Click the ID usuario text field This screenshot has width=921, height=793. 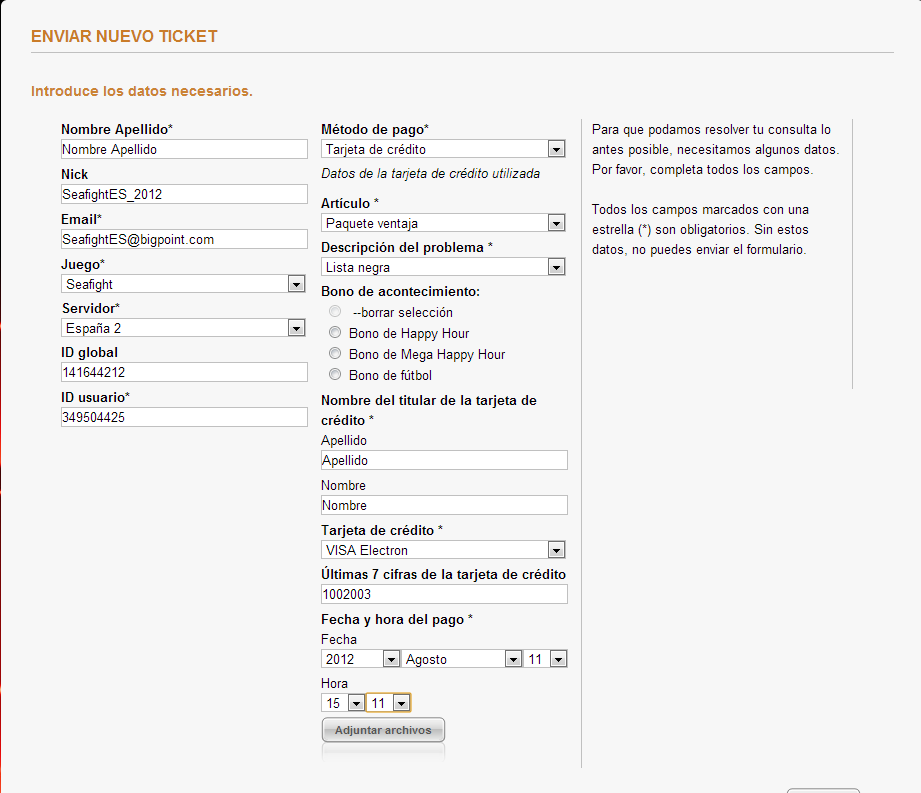point(184,417)
